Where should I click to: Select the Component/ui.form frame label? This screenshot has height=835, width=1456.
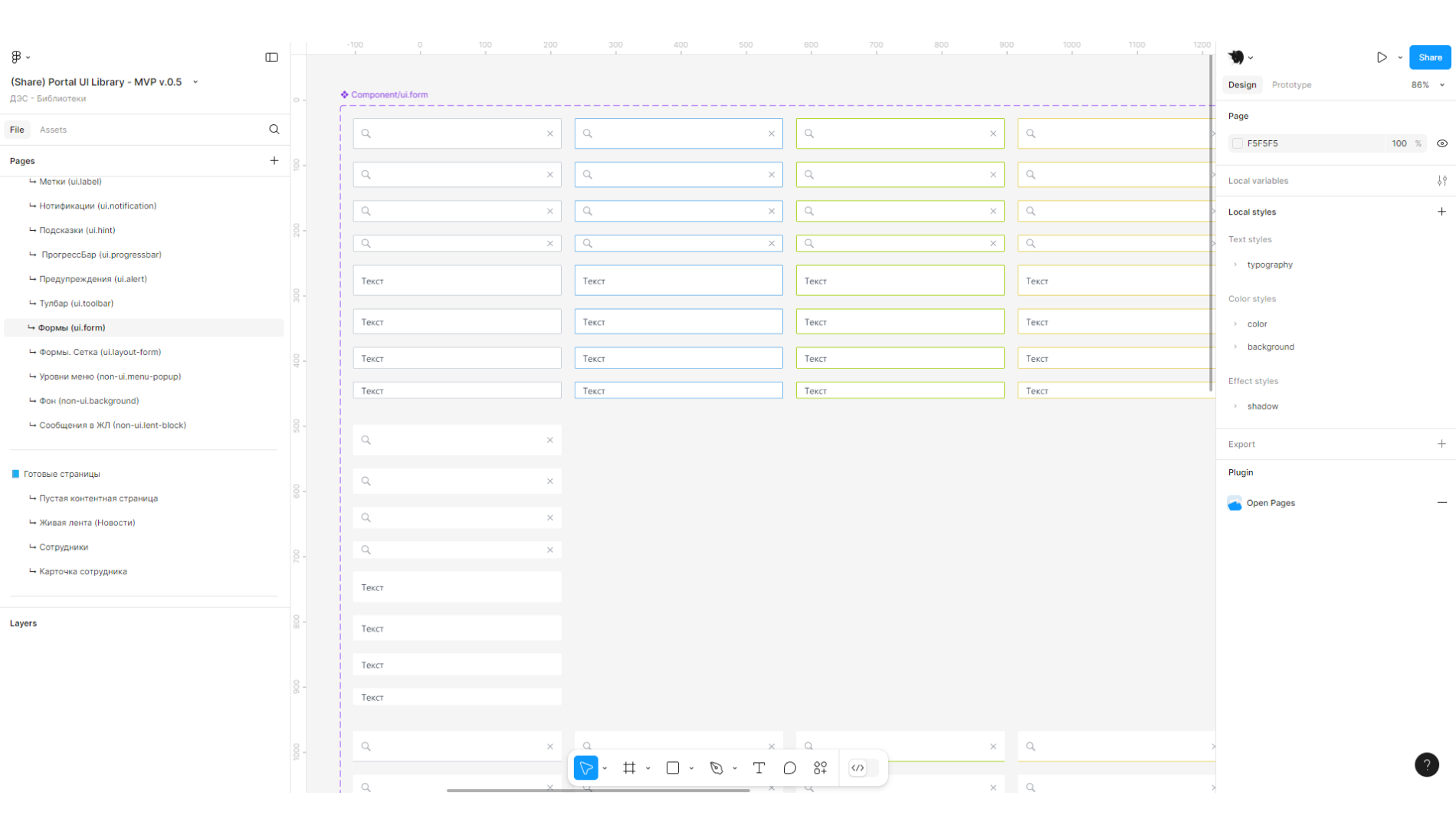tap(389, 94)
